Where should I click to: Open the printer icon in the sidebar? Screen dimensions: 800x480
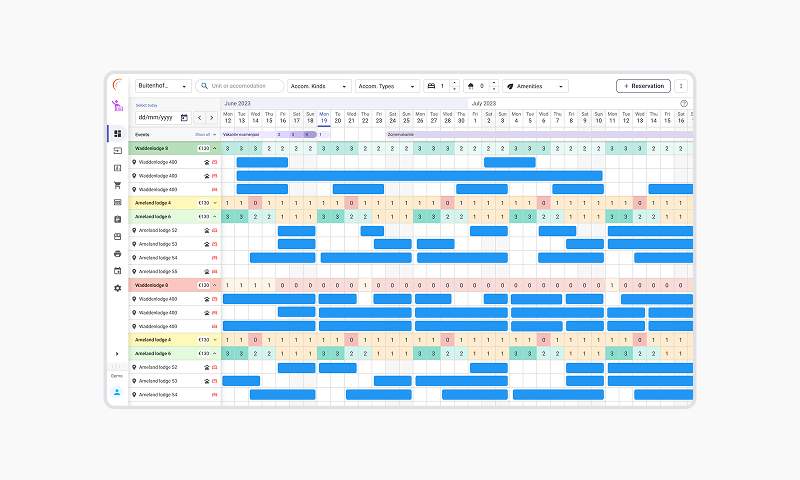click(x=117, y=254)
